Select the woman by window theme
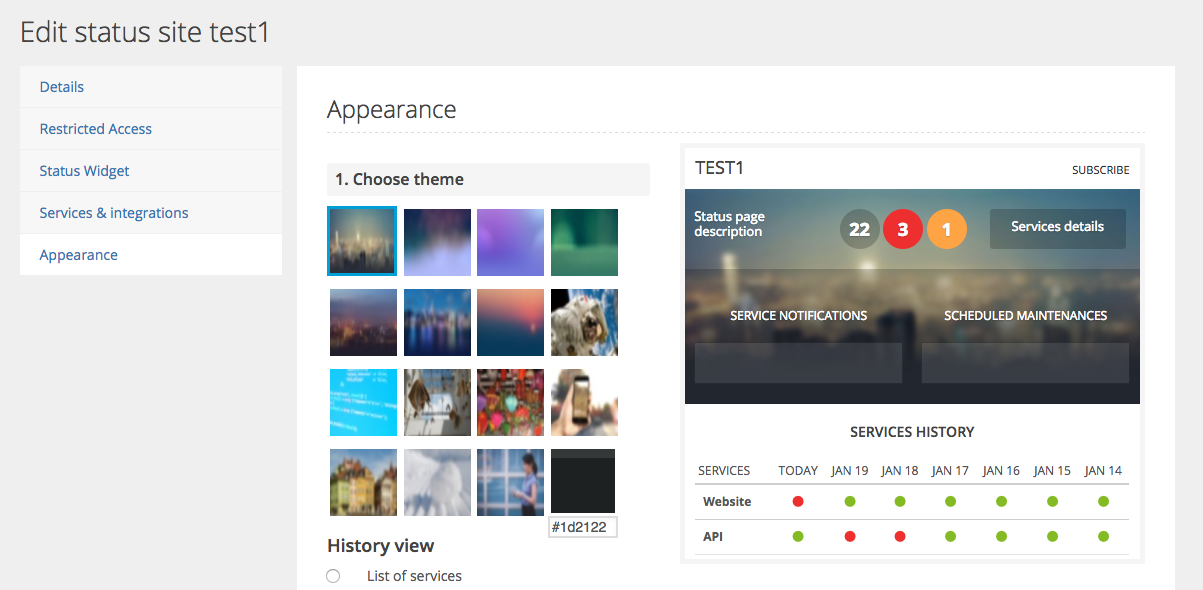1203x590 pixels. 511,482
